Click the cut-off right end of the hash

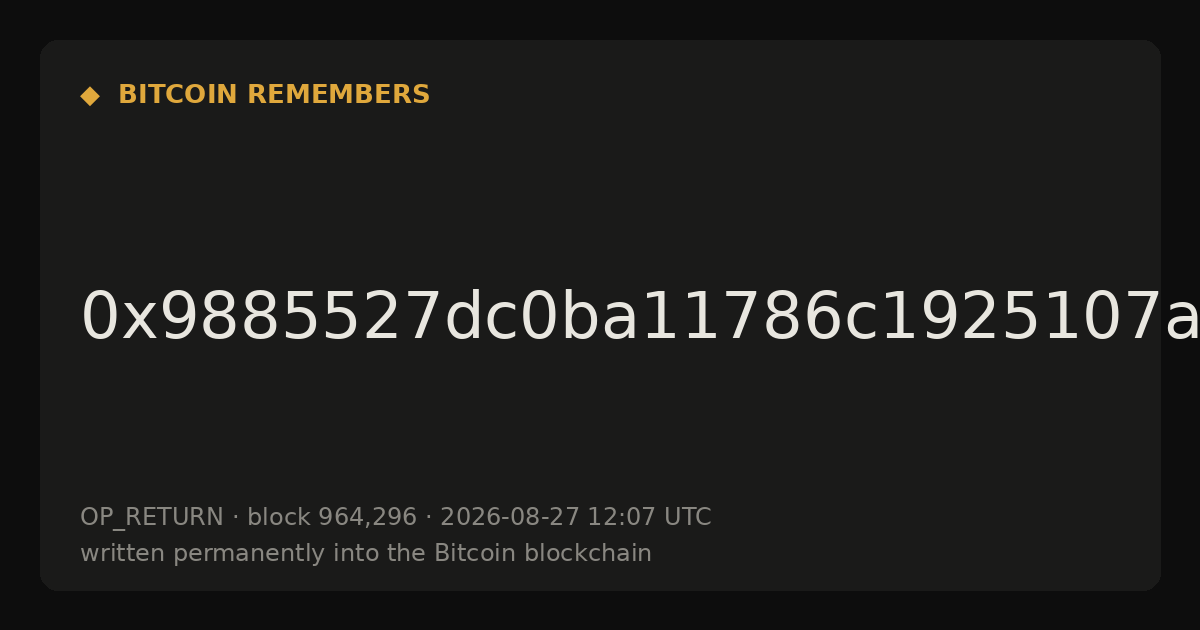pyautogui.click(x=1180, y=318)
